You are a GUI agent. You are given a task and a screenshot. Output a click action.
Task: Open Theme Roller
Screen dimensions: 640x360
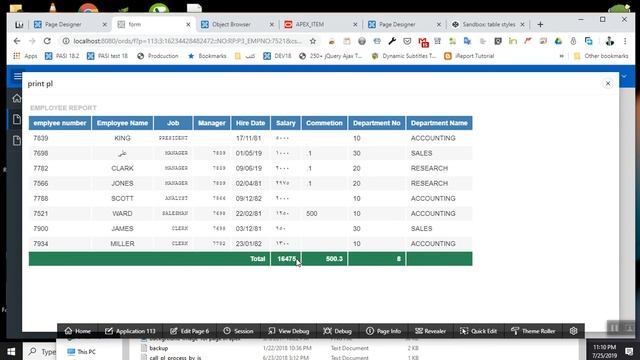533,331
